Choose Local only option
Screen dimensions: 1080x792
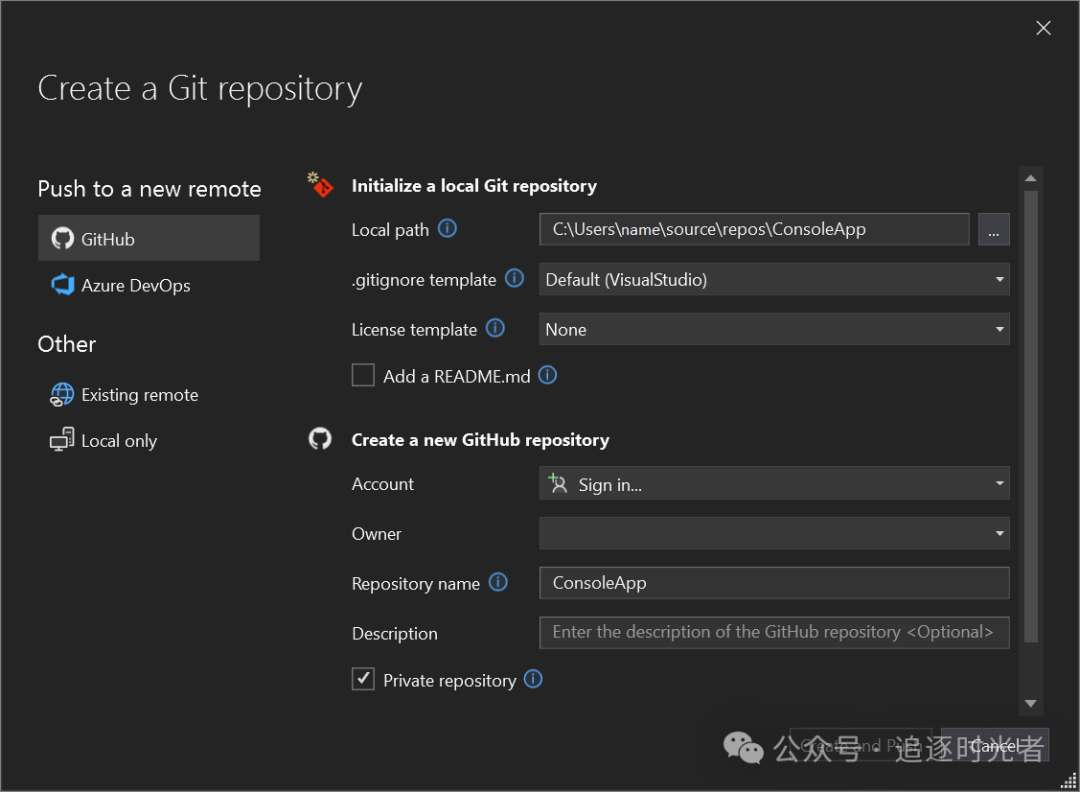coord(118,441)
